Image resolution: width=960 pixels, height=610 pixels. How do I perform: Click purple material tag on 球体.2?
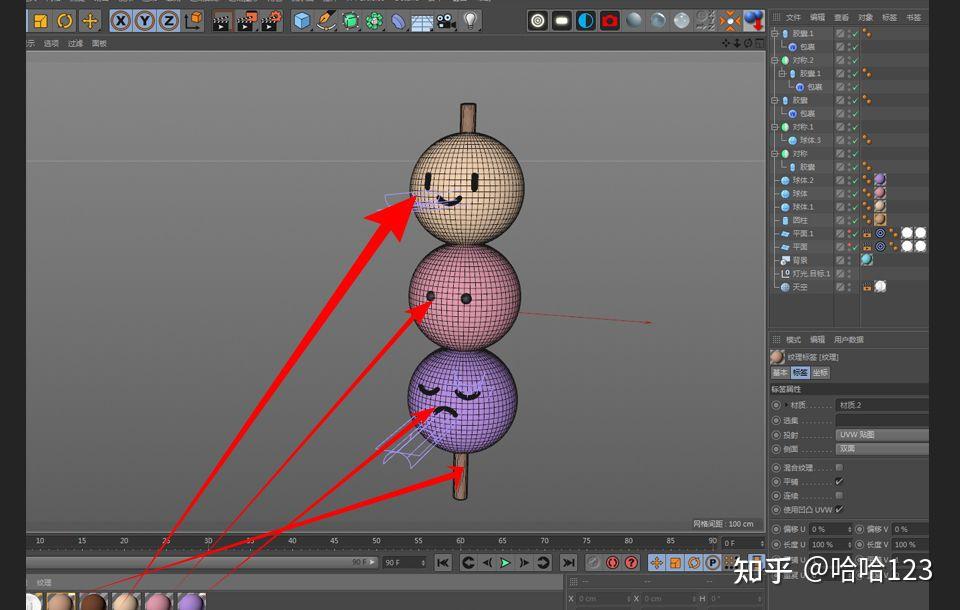pyautogui.click(x=880, y=179)
